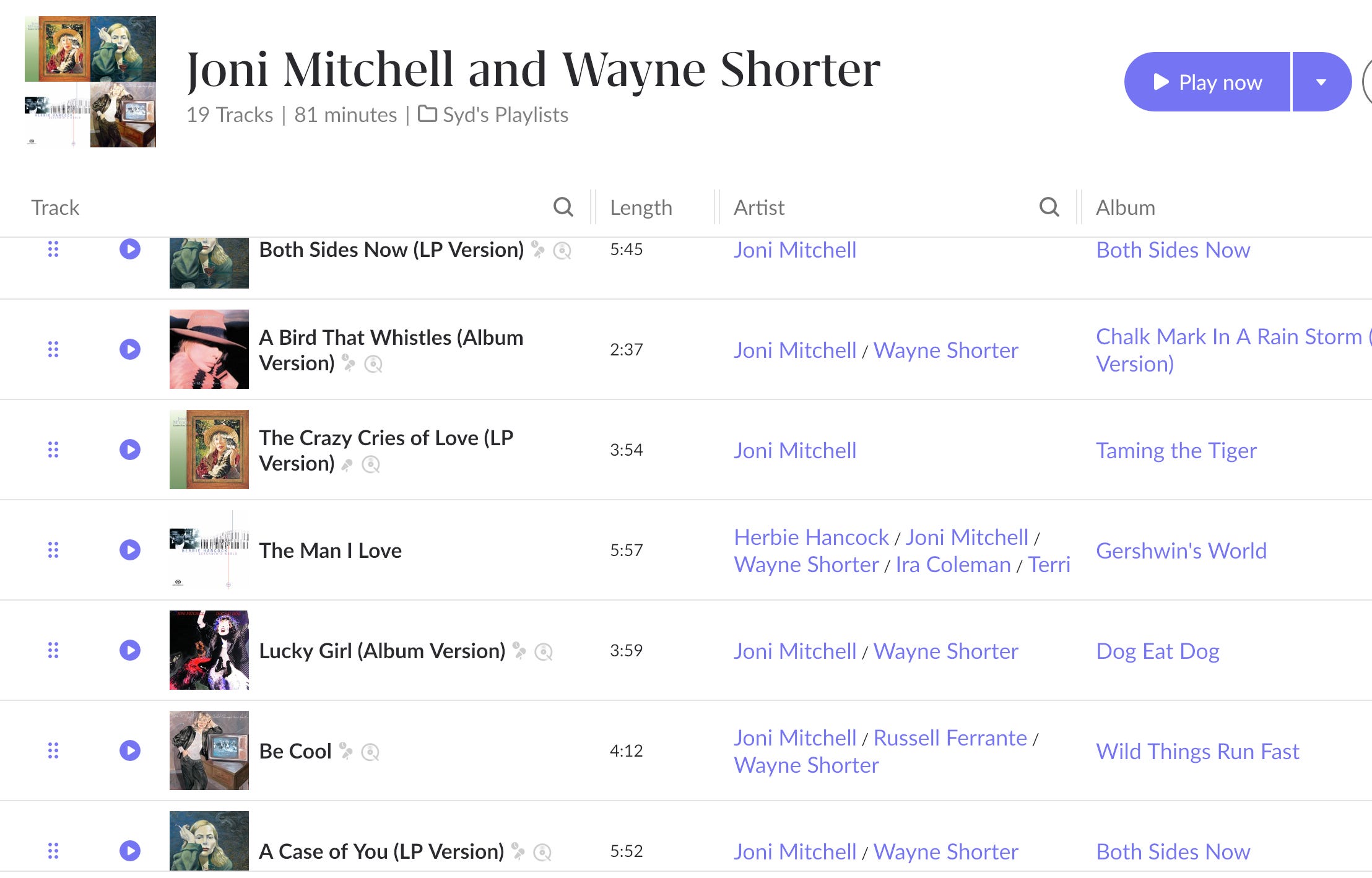1372x878 pixels.
Task: Open Taming the Tiger album link
Action: [1176, 450]
